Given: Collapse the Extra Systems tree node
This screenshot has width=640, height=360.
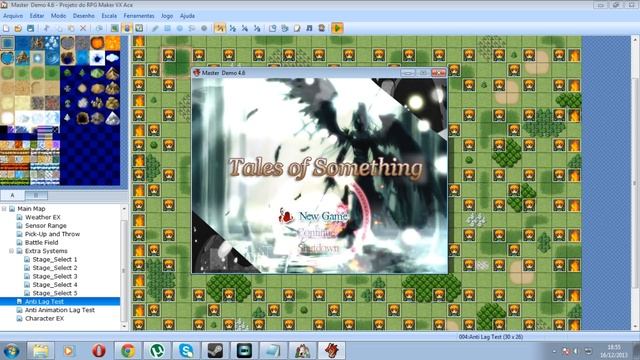Looking at the screenshot, I should [11, 251].
